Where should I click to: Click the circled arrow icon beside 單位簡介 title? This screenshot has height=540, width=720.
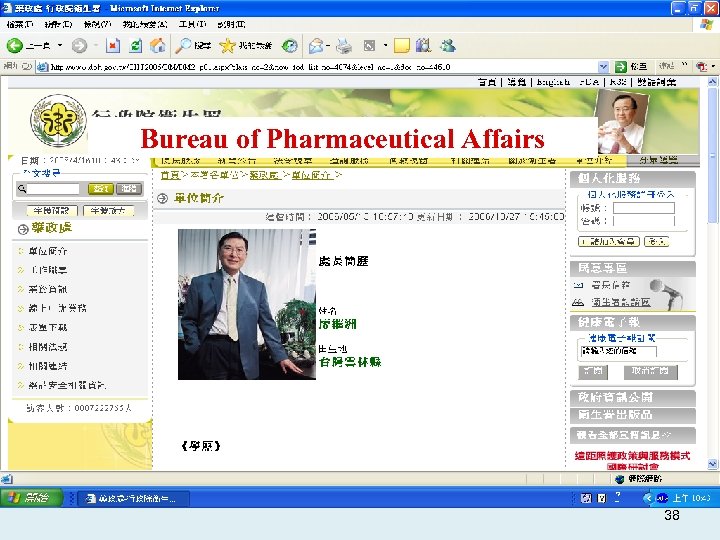(x=163, y=198)
